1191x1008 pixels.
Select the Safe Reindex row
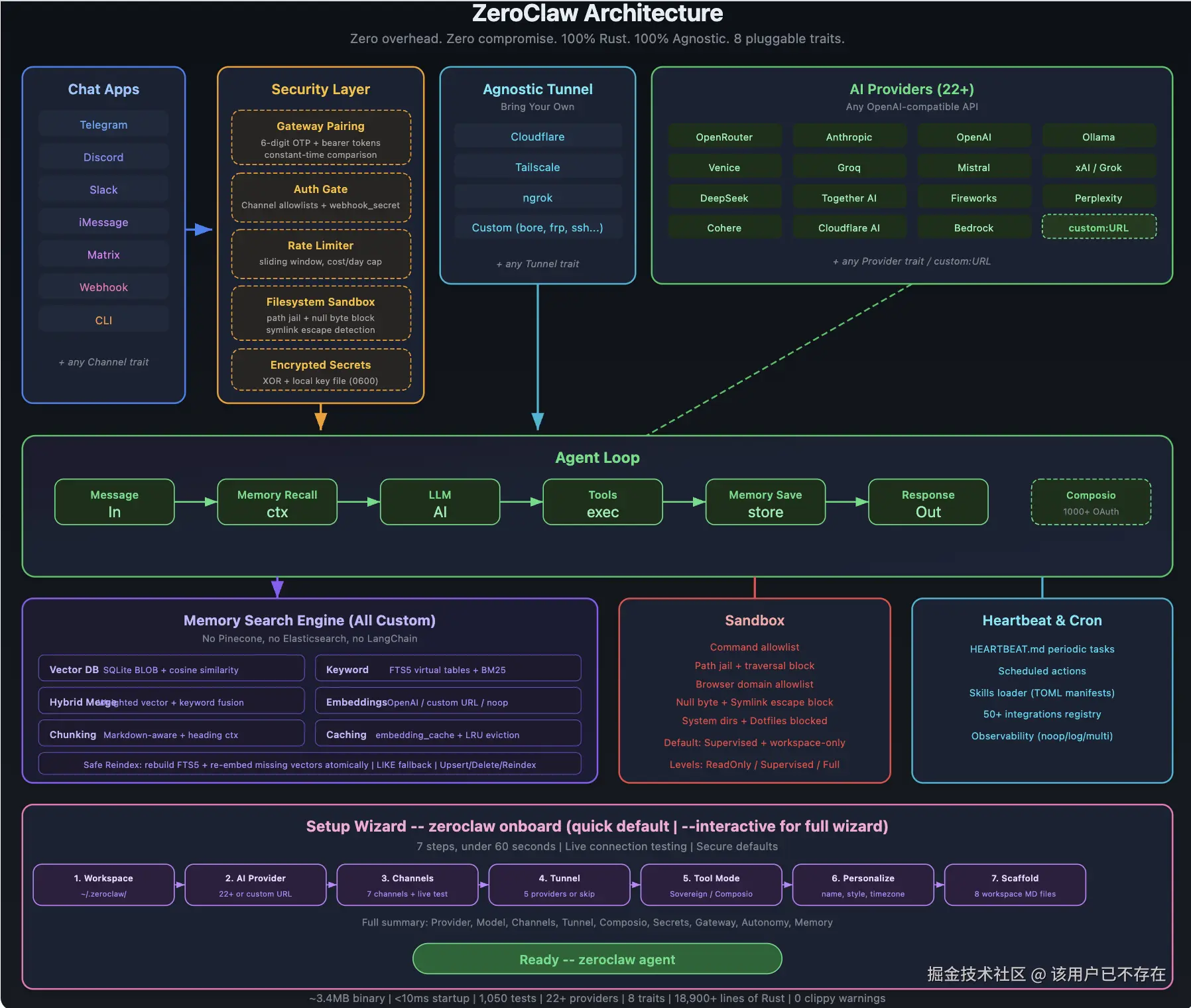coord(310,764)
